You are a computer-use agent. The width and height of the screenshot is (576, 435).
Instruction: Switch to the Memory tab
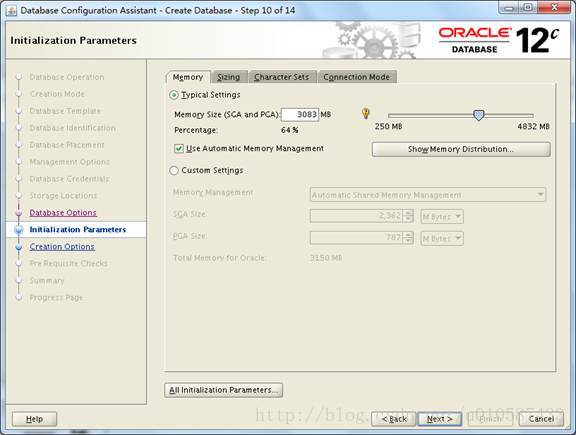188,77
